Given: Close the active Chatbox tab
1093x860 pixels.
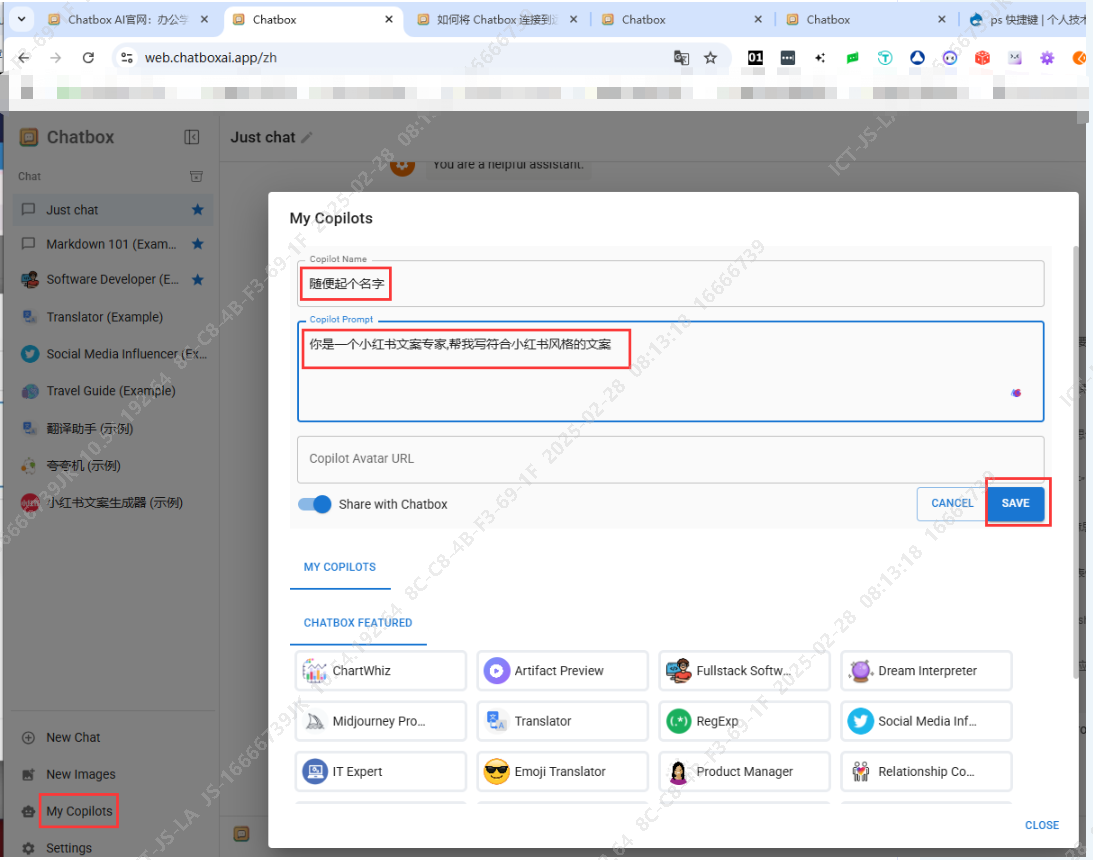Looking at the screenshot, I should pyautogui.click(x=389, y=20).
